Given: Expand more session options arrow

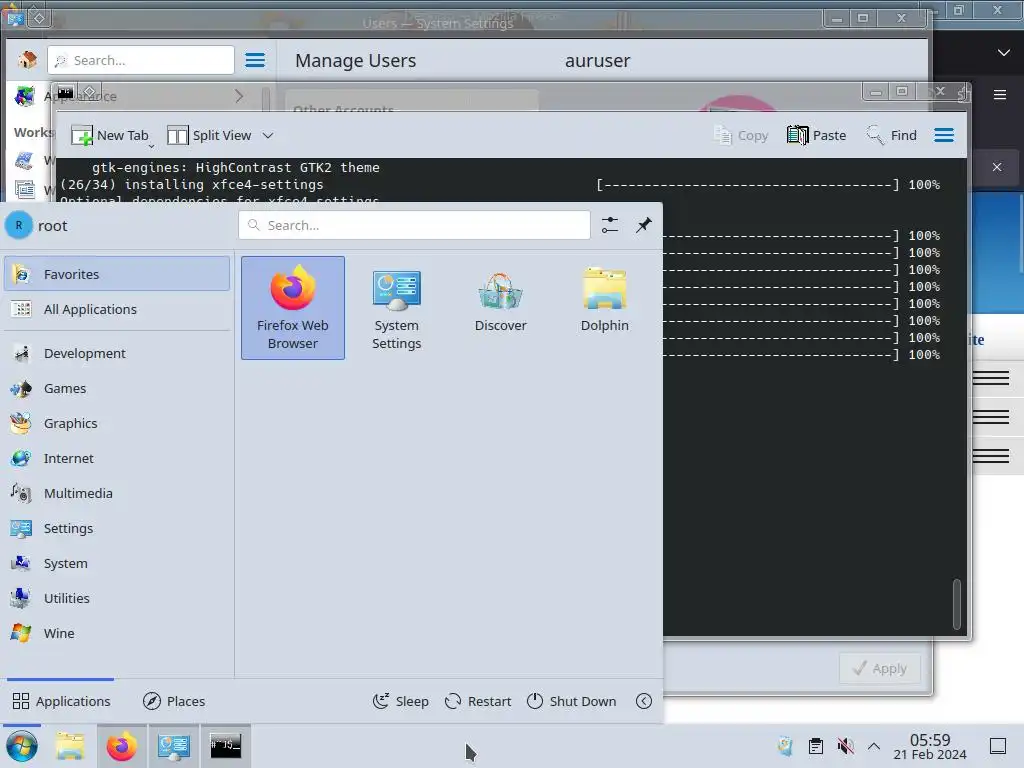Looking at the screenshot, I should tap(644, 701).
